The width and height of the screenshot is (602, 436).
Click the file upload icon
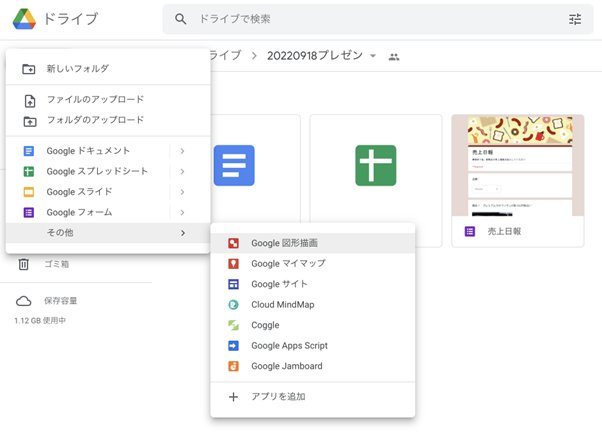coord(30,101)
